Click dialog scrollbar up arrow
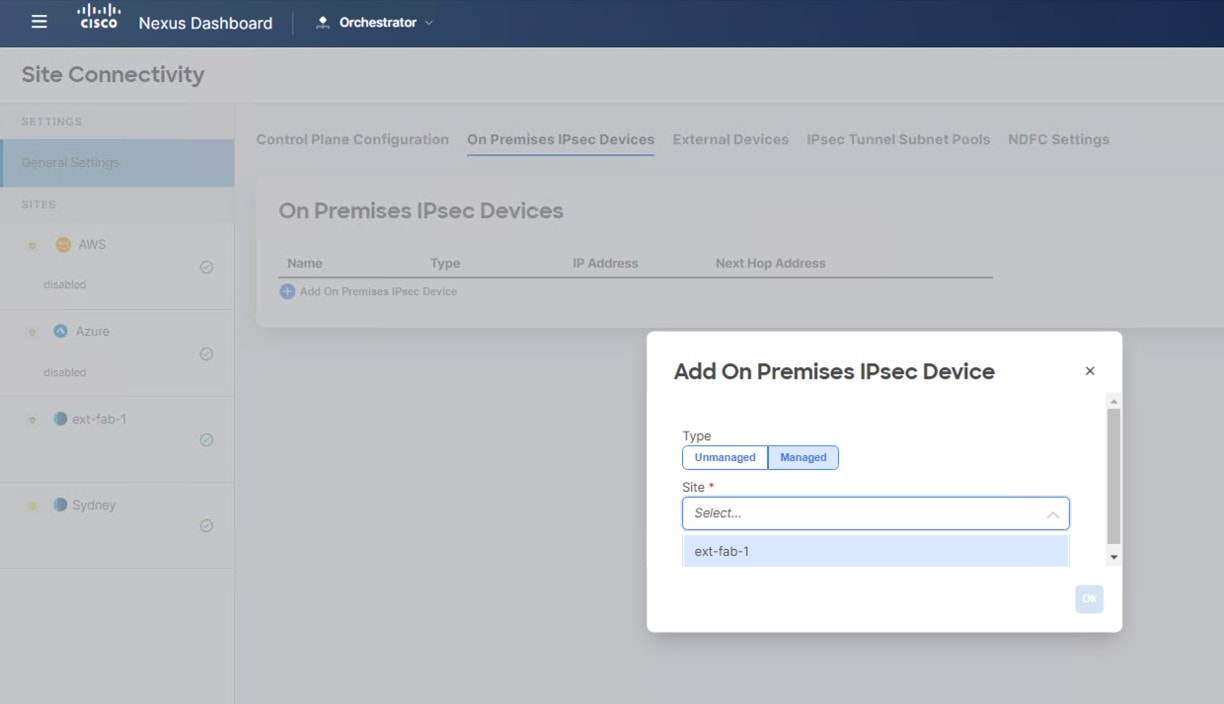Viewport: 1224px width, 704px height. coord(1114,401)
